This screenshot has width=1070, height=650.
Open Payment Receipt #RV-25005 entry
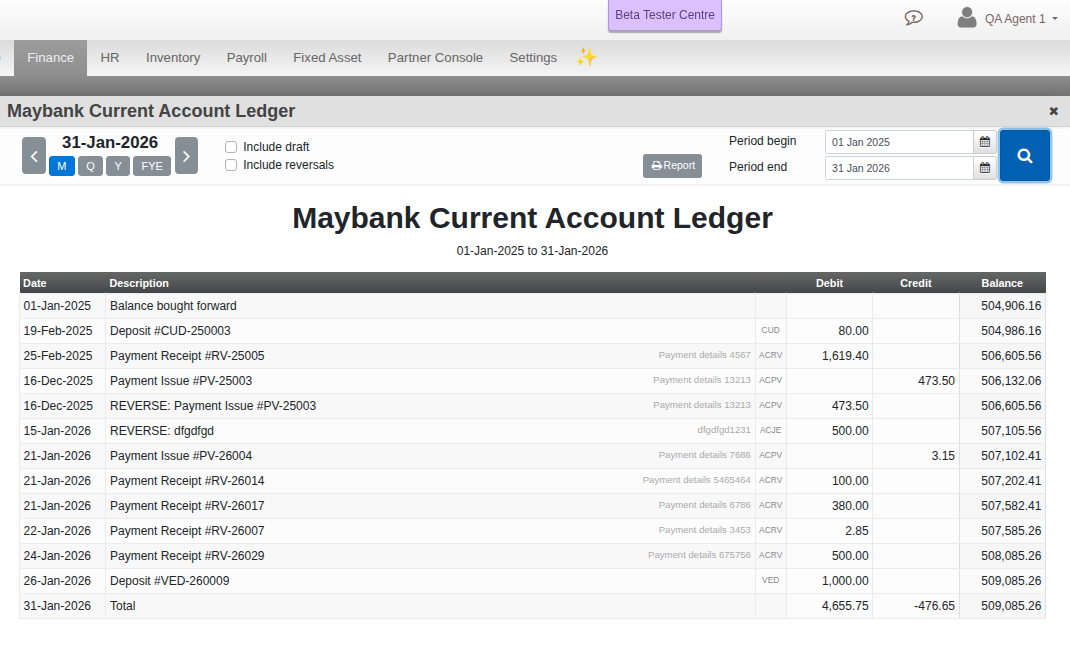coord(187,356)
